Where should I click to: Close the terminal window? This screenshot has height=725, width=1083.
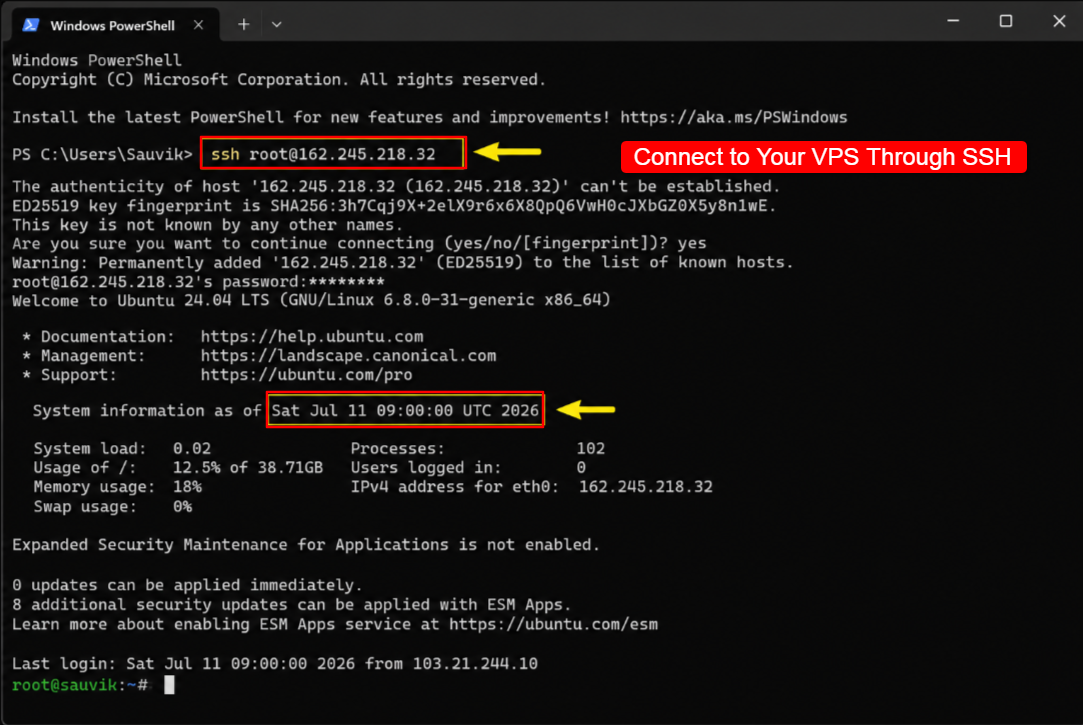click(x=1059, y=21)
